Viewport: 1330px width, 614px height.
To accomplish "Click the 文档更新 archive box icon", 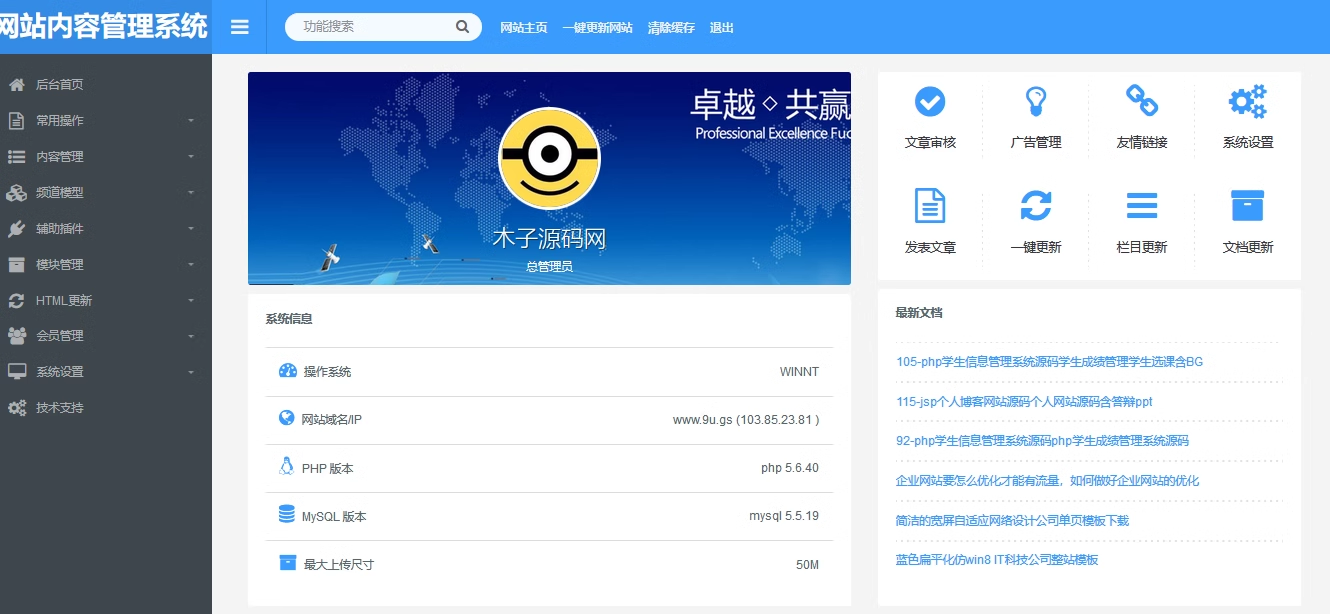I will 1248,206.
